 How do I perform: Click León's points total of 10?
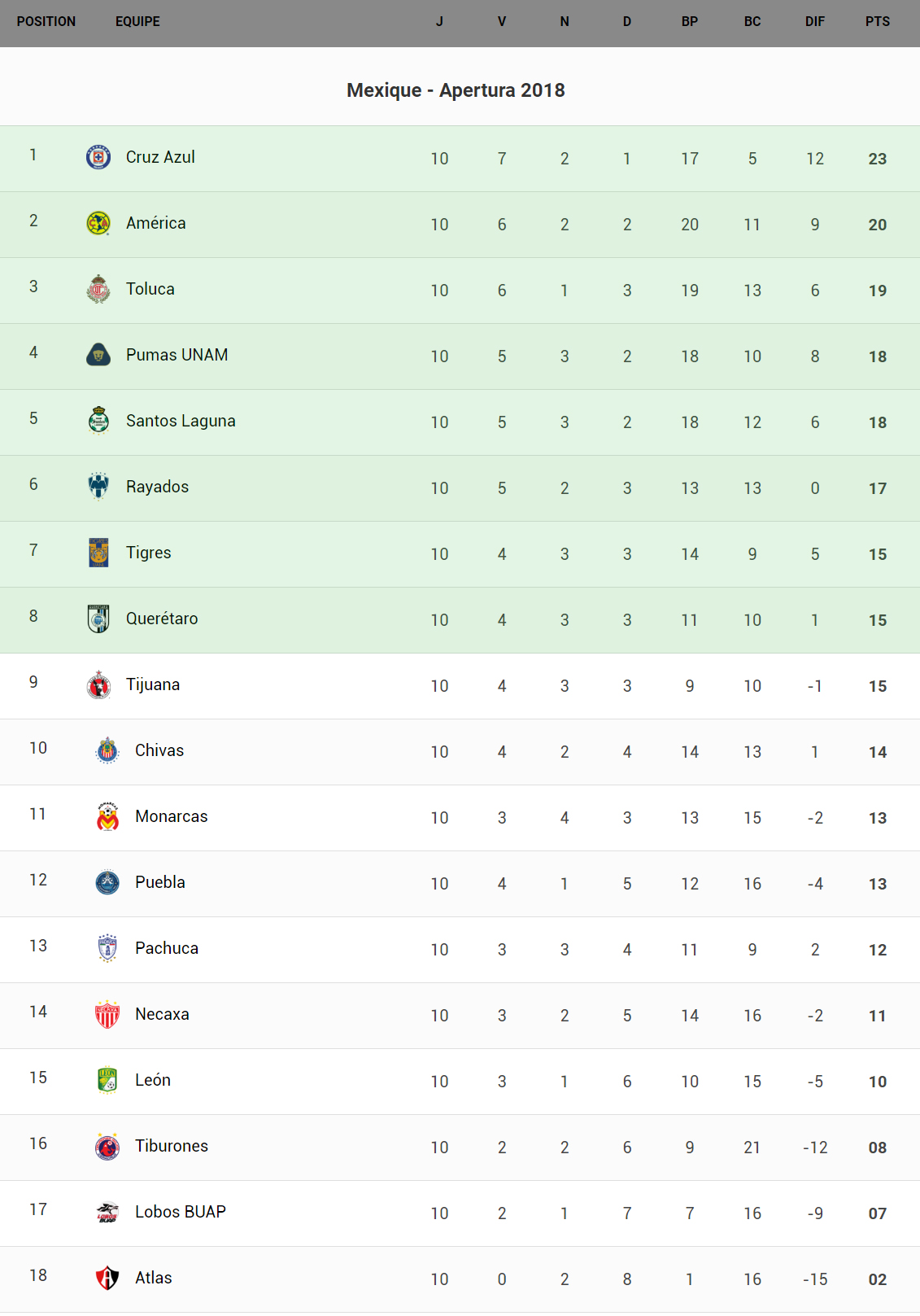point(877,1082)
